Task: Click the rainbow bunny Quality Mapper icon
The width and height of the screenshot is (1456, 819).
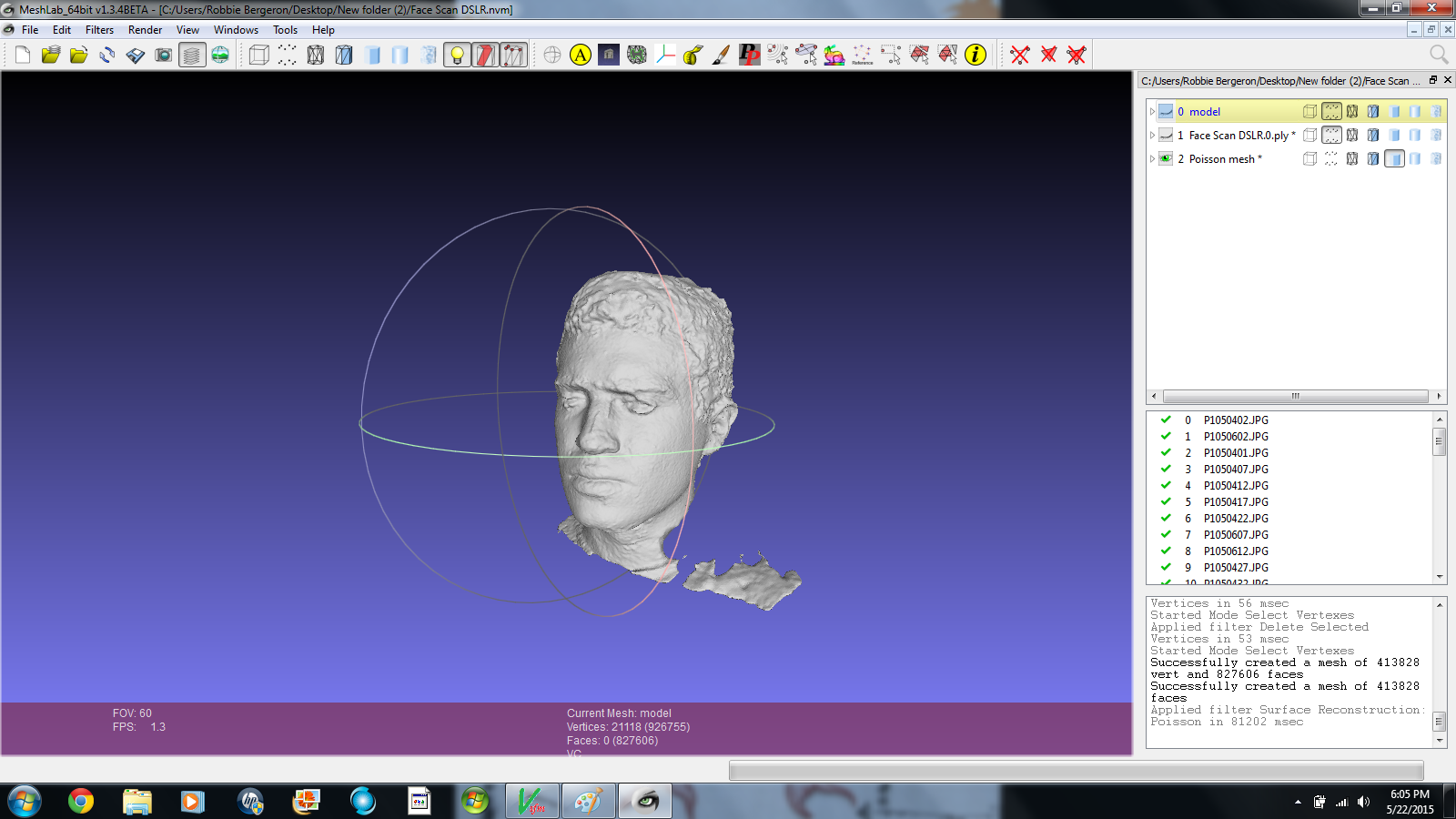Action: coord(834,56)
